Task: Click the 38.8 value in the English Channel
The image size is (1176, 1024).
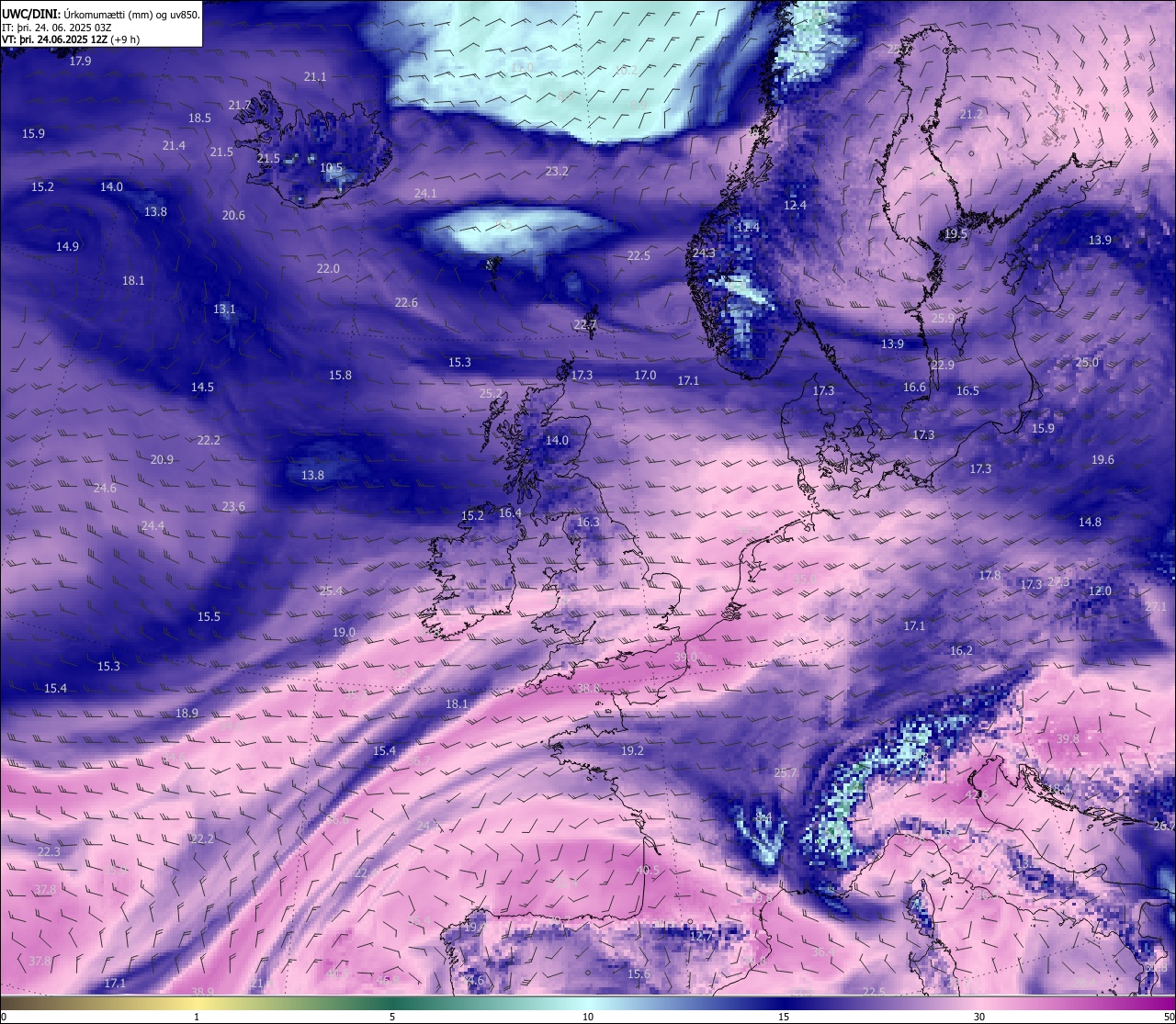Action: click(588, 688)
